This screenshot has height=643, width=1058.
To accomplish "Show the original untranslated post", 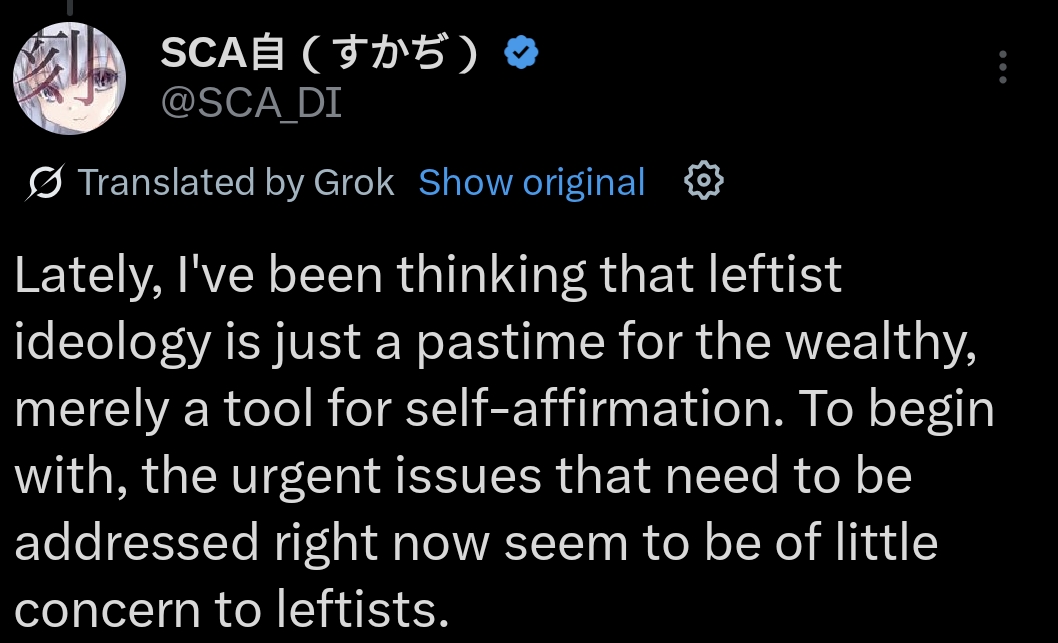I will [531, 183].
